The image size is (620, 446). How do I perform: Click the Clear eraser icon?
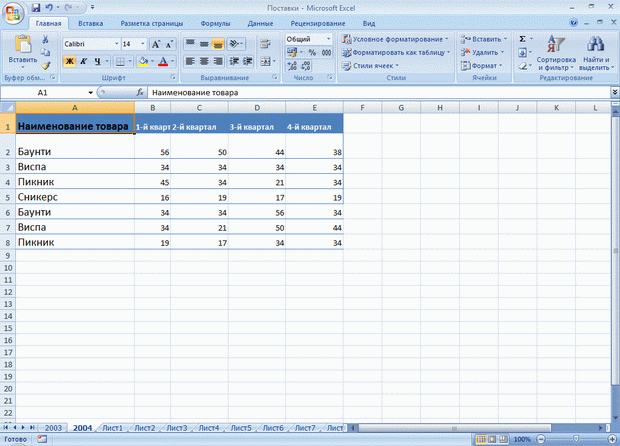[522, 66]
